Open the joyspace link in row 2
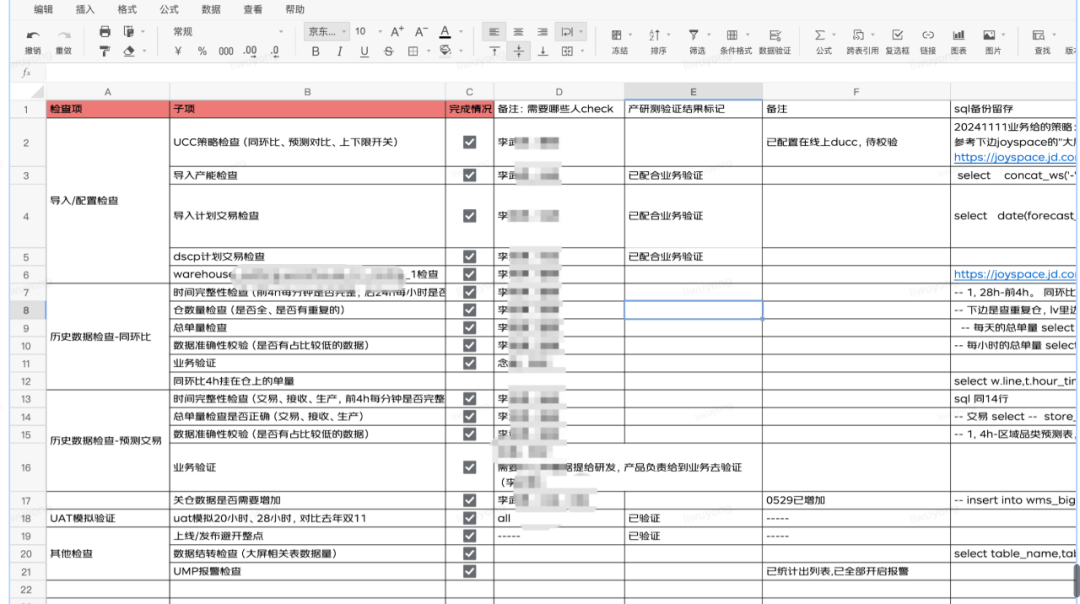 click(1014, 157)
